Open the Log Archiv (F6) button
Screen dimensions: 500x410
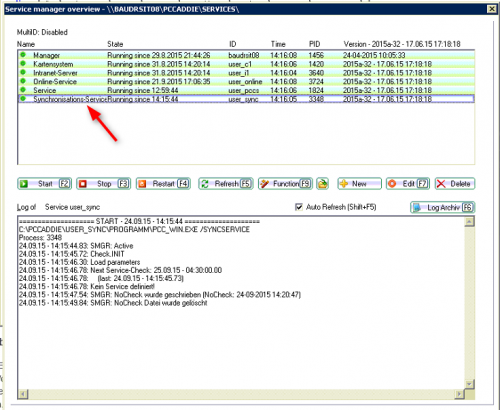pos(442,207)
